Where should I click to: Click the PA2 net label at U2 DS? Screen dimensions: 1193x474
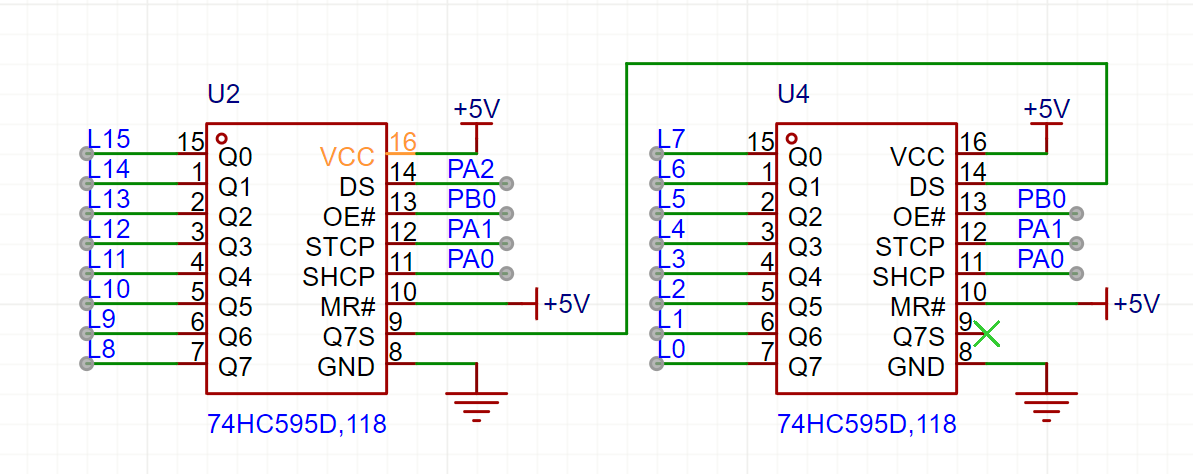pyautogui.click(x=470, y=171)
